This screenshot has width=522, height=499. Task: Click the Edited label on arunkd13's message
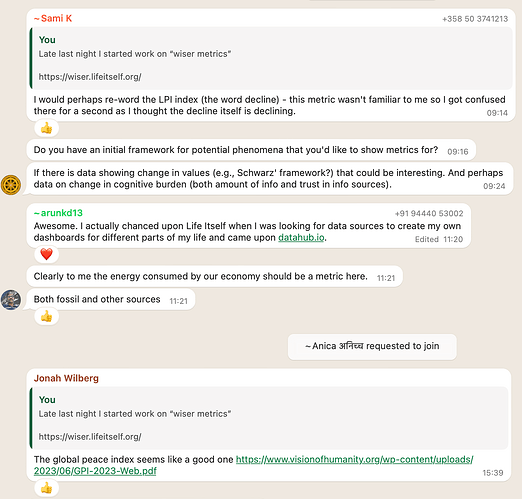[x=427, y=239]
